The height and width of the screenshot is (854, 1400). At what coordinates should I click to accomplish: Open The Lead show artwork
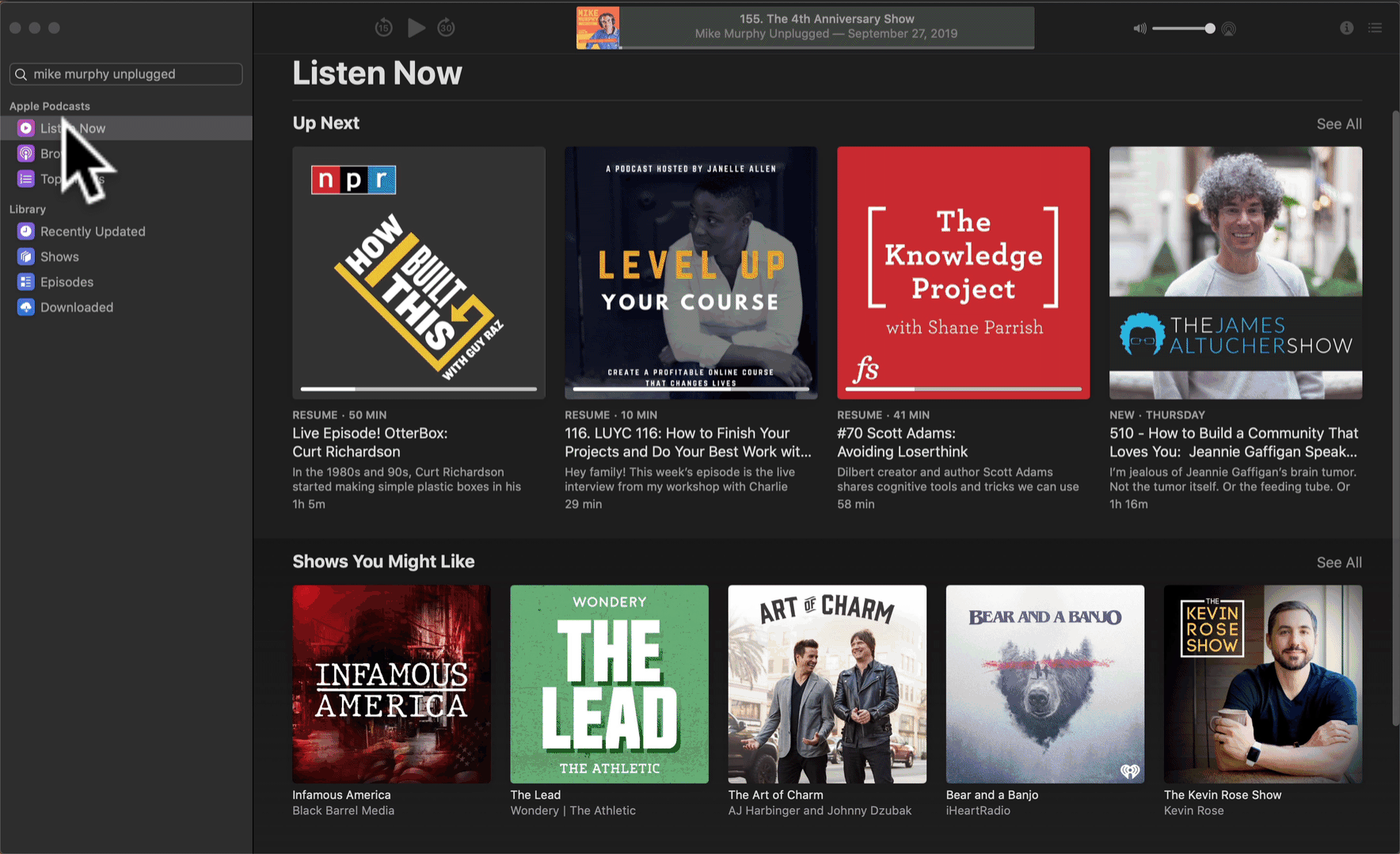coord(610,684)
